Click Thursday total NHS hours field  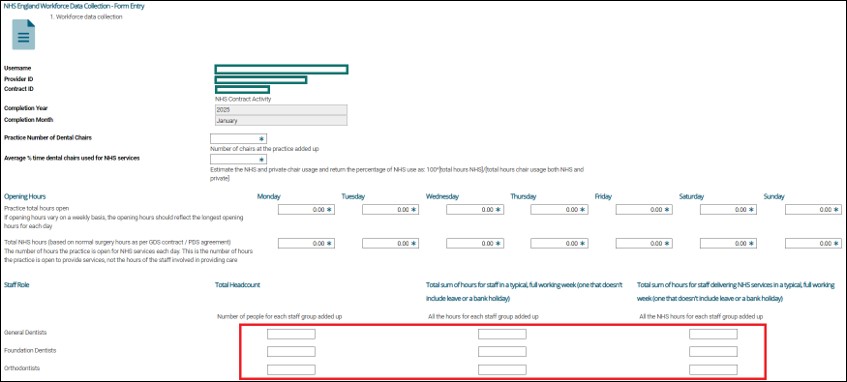pyautogui.click(x=559, y=244)
